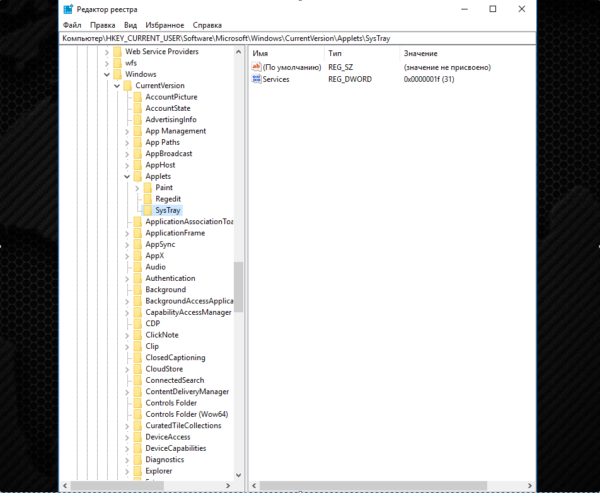Open the Файл menu
The image size is (600, 493).
[72, 25]
